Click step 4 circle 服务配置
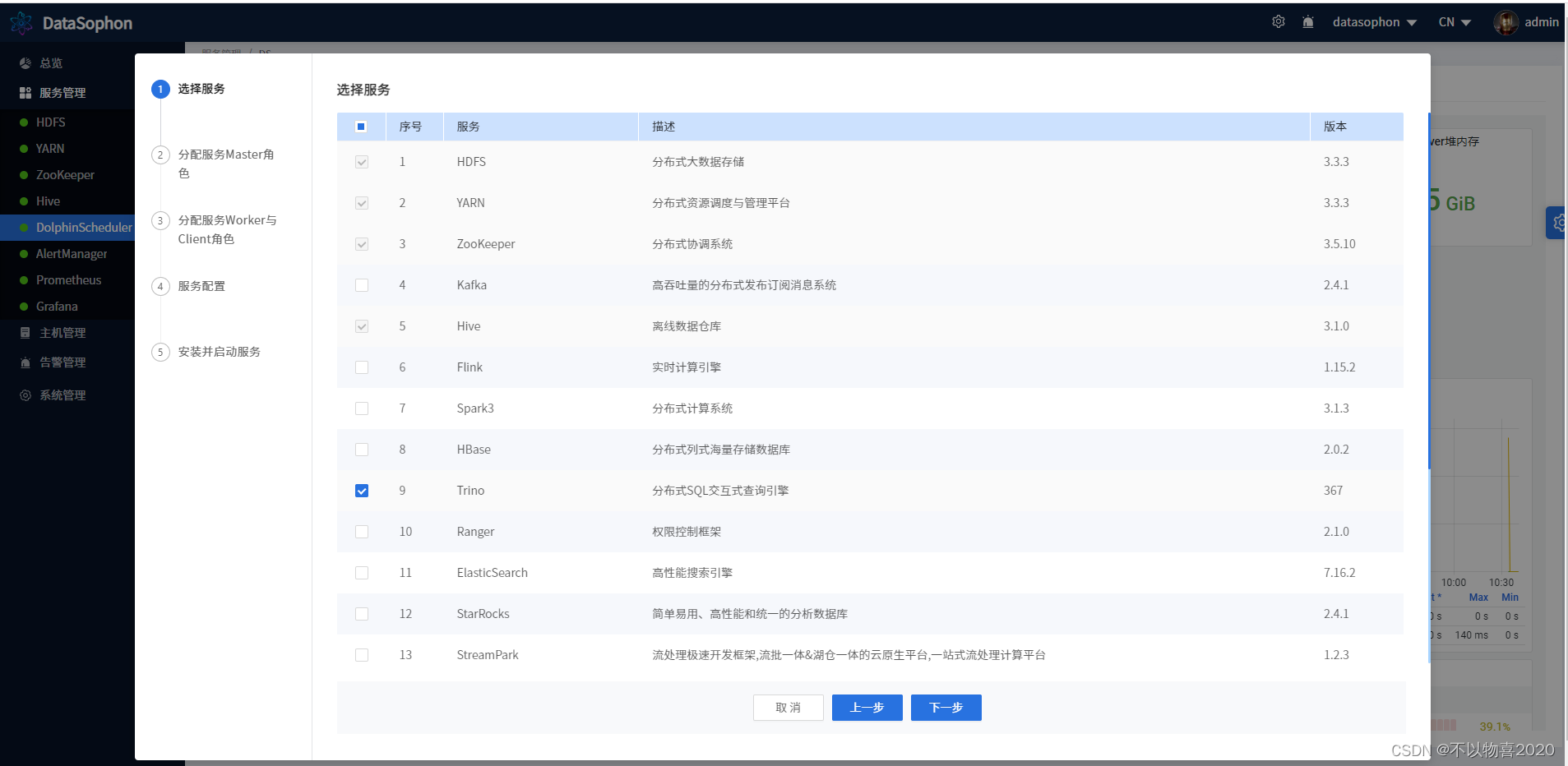The image size is (1568, 766). click(x=160, y=286)
